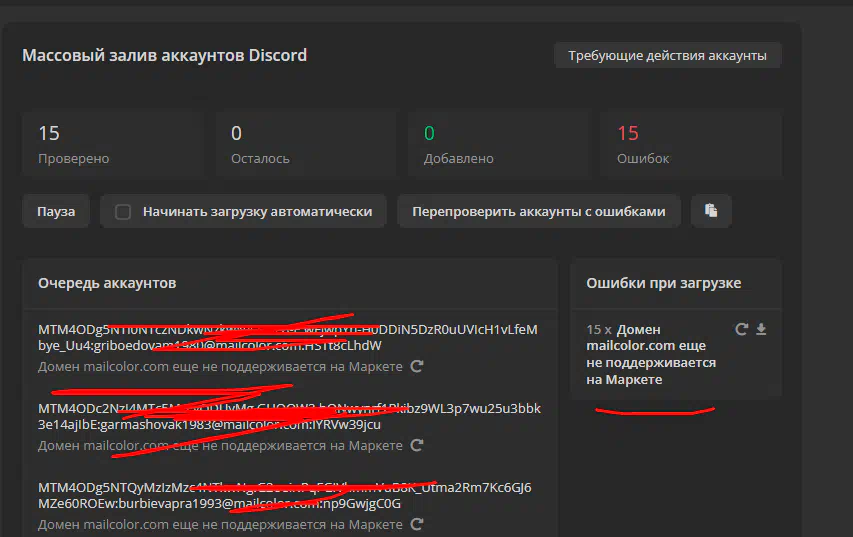Click the 15 Ошибок stat card
The image size is (853, 537).
coord(691,145)
